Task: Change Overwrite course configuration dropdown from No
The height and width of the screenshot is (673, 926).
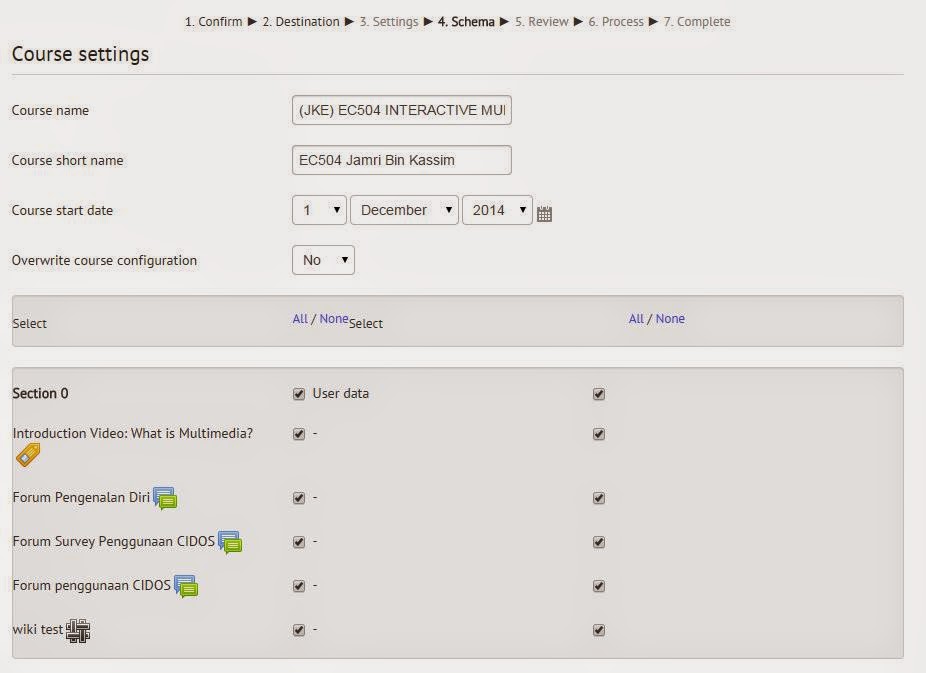Action: (x=322, y=260)
